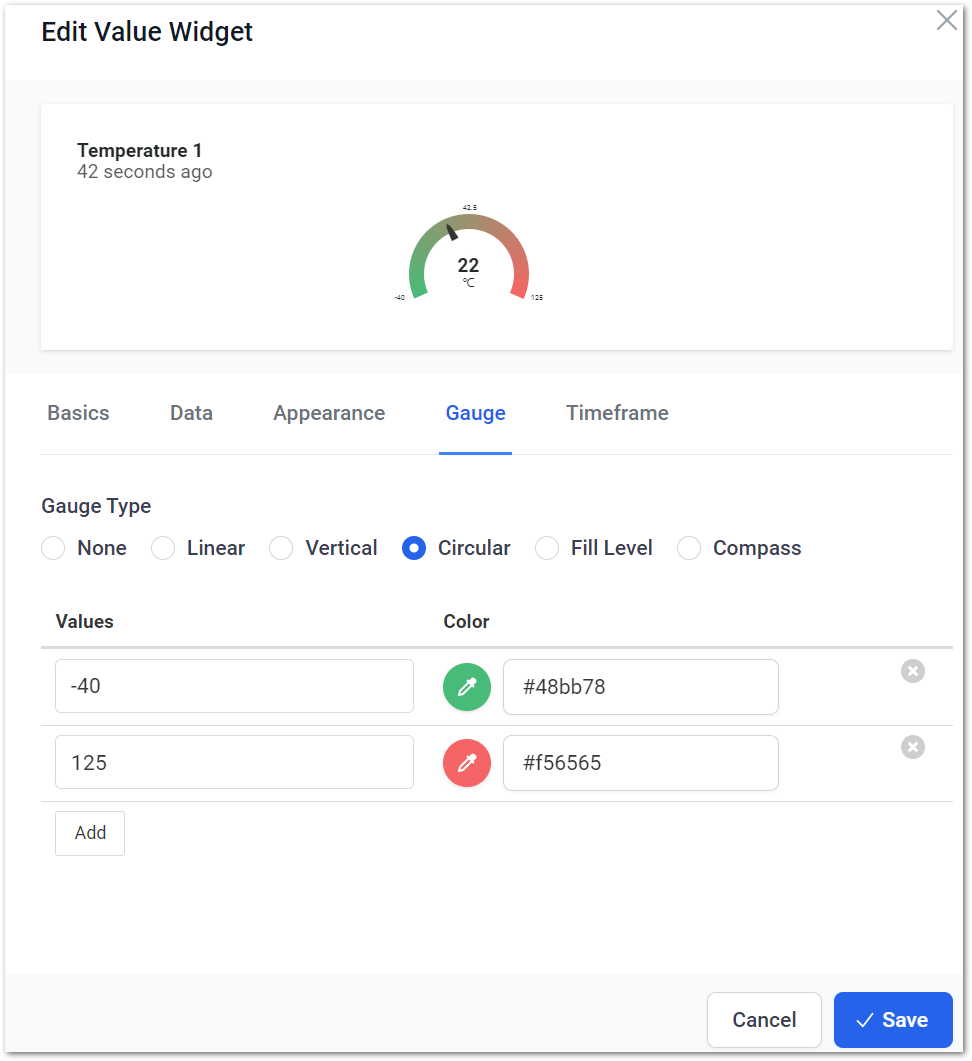This screenshot has width=972, height=1061.
Task: Click the Values column header
Action: pyautogui.click(x=85, y=622)
